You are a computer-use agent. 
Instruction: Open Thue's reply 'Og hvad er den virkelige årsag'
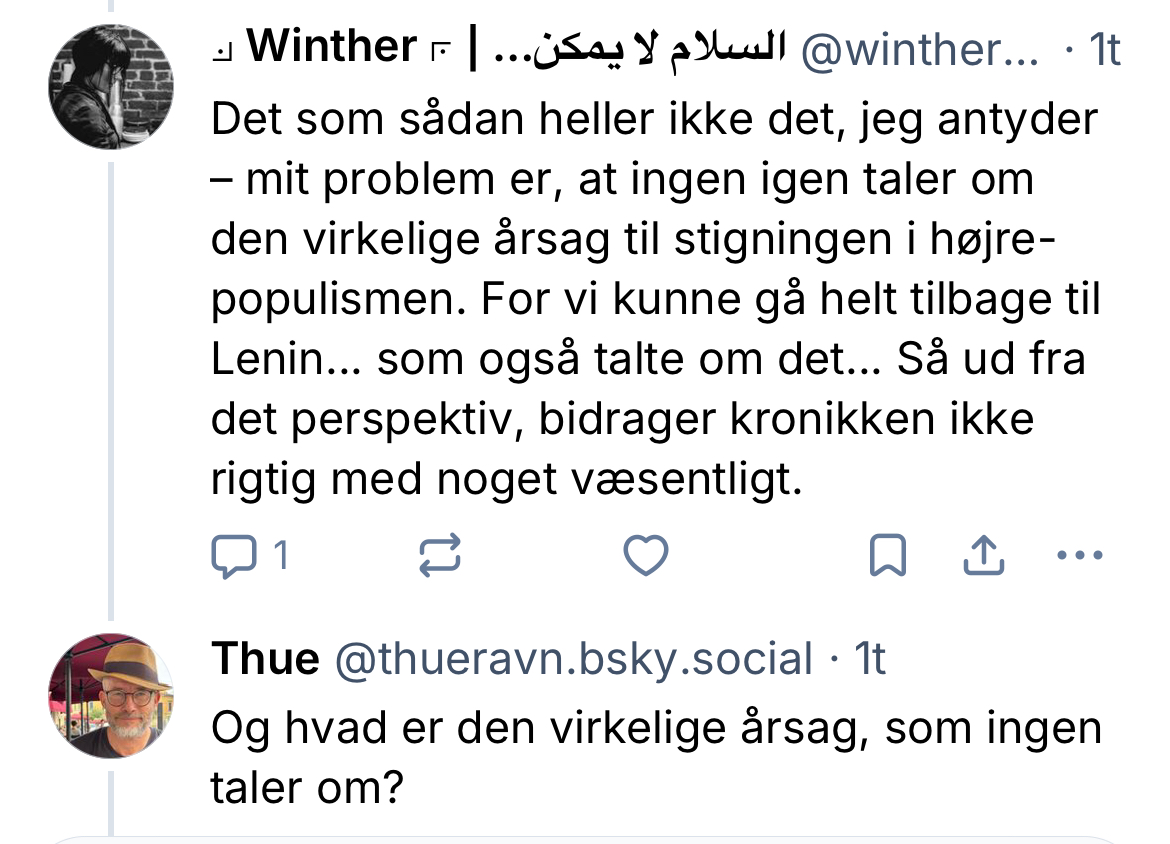(655, 758)
